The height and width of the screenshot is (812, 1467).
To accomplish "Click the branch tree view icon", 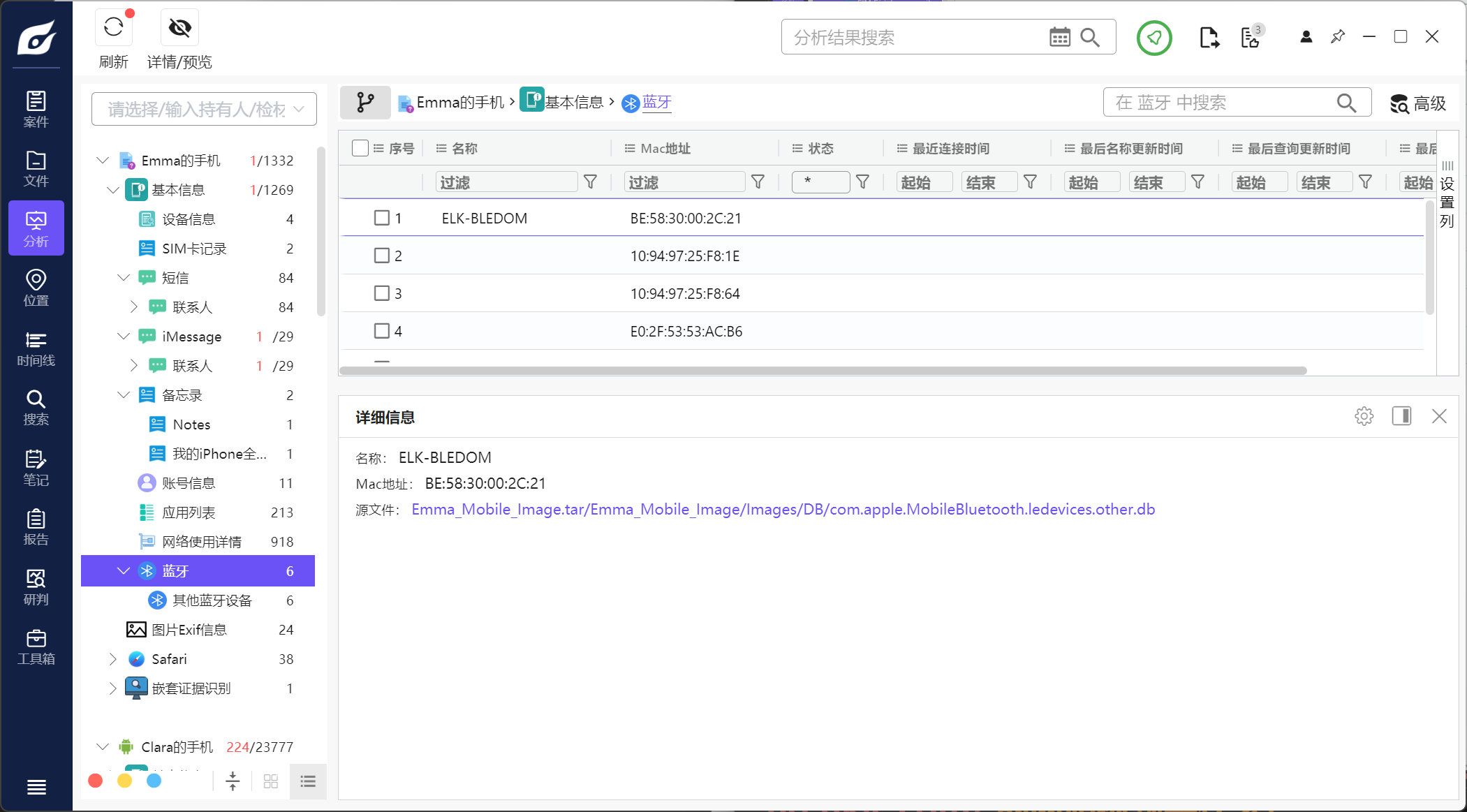I will (x=365, y=103).
